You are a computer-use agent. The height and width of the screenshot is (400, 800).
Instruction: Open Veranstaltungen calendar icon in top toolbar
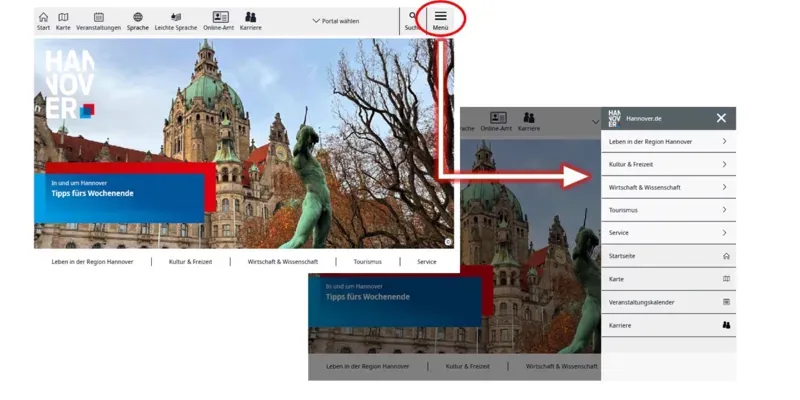(x=99, y=17)
